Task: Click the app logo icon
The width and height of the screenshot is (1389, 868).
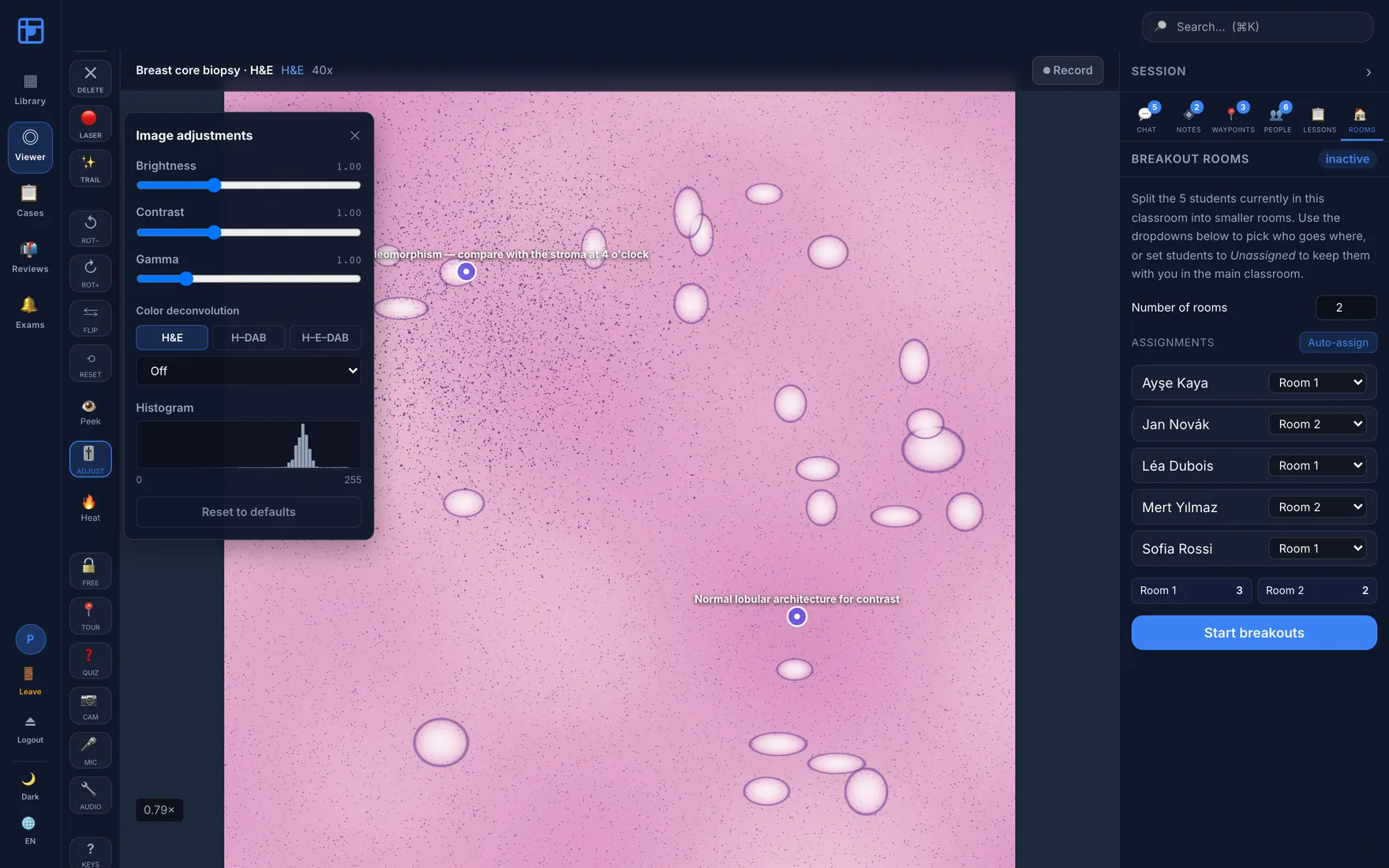Action: (x=30, y=31)
